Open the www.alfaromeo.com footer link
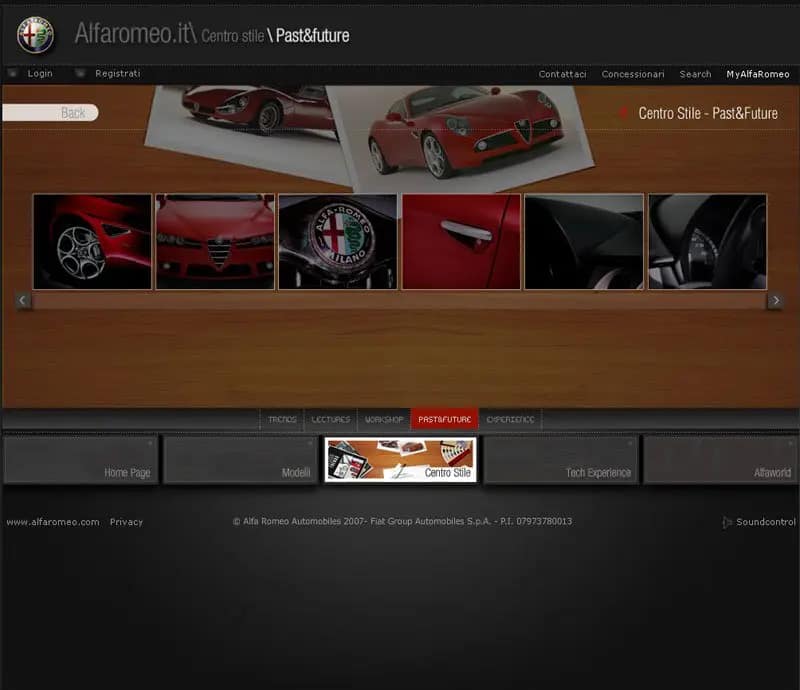The image size is (800, 690). coord(53,522)
